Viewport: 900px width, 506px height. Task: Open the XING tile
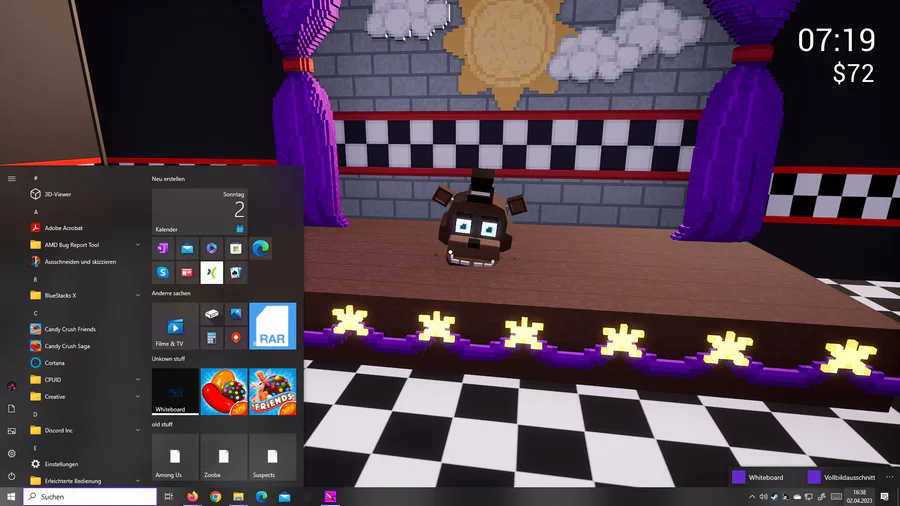tap(211, 273)
